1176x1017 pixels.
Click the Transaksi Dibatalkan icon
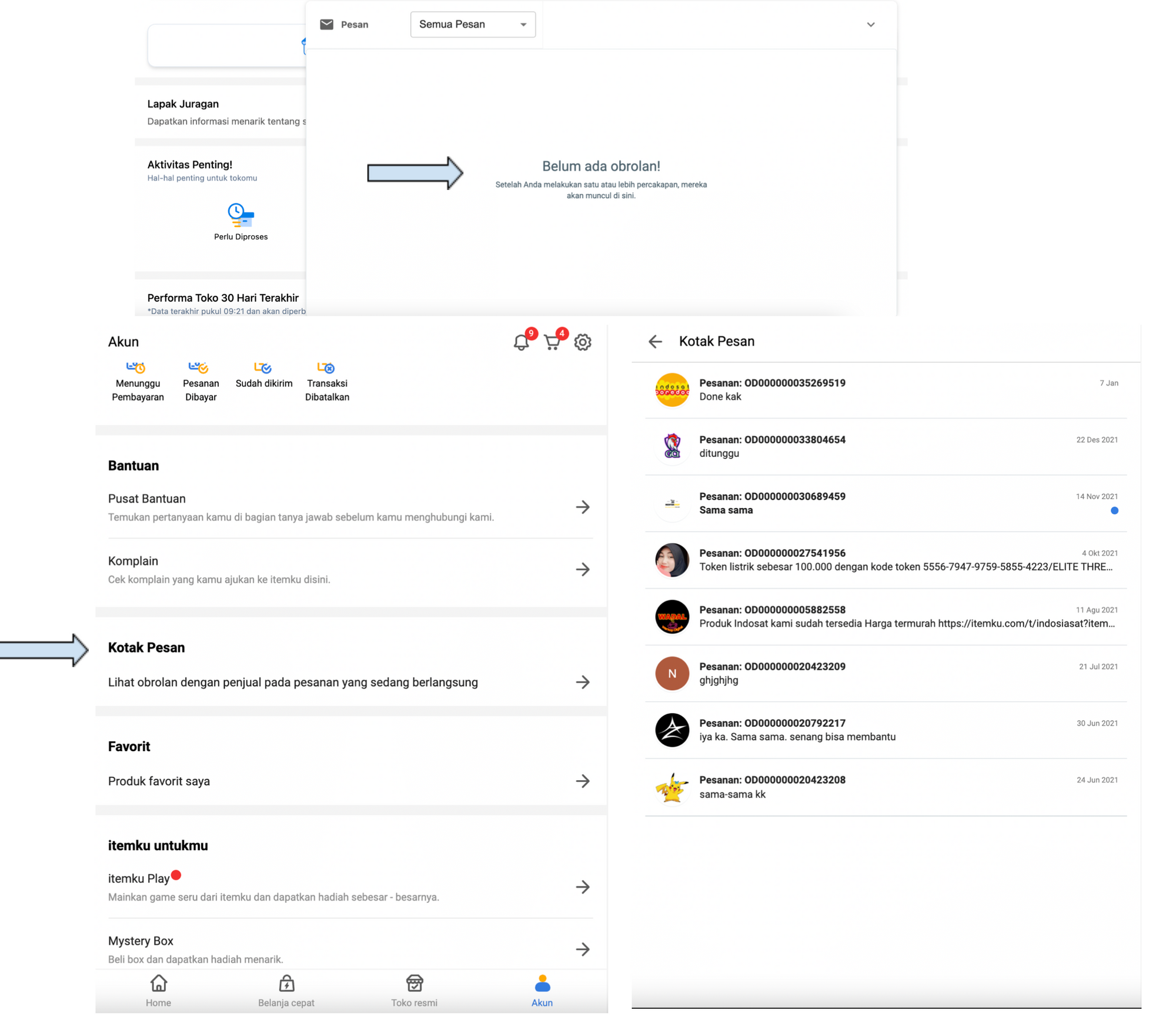(x=326, y=367)
